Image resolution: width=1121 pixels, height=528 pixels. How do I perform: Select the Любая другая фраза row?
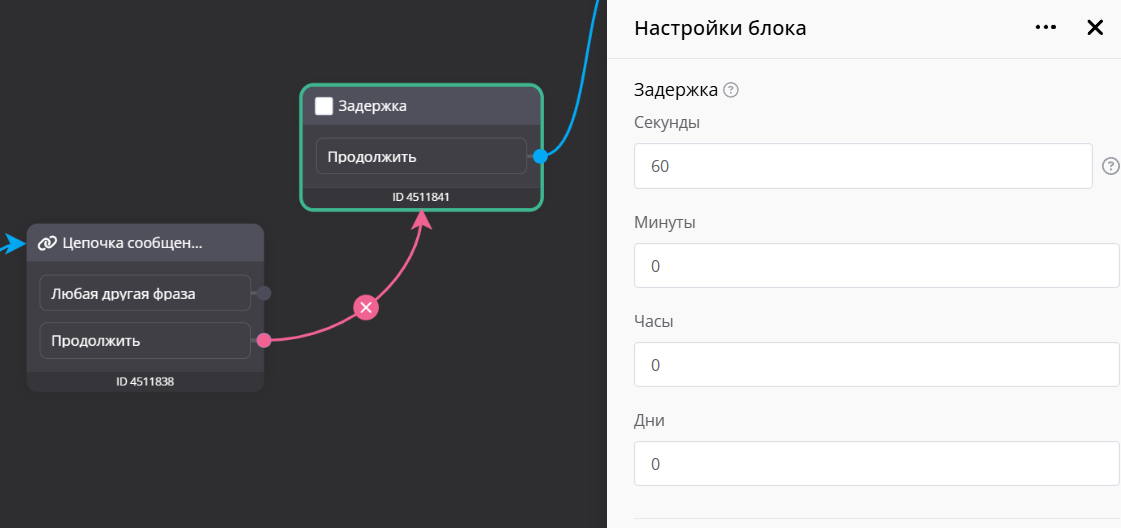pos(145,293)
